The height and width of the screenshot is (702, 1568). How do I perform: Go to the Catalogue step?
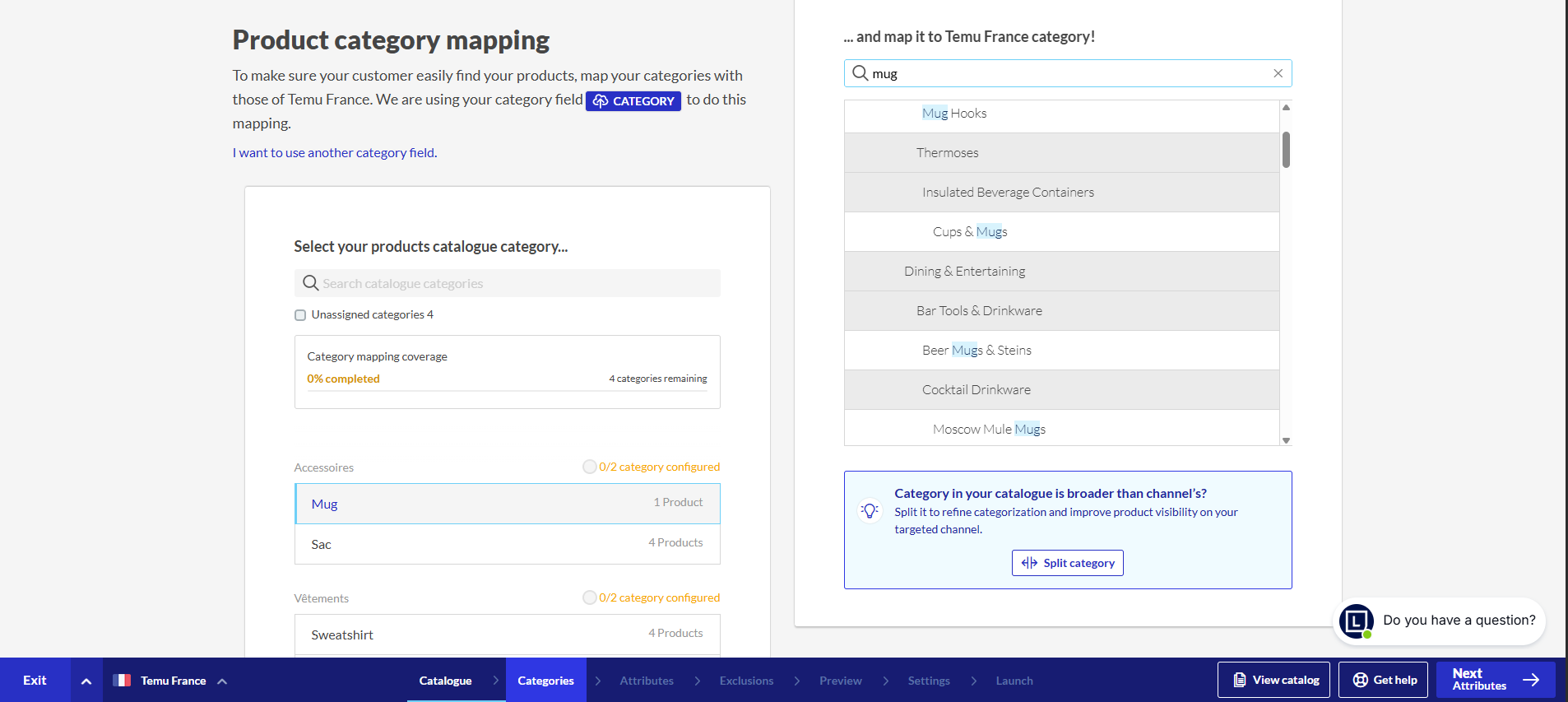point(445,681)
